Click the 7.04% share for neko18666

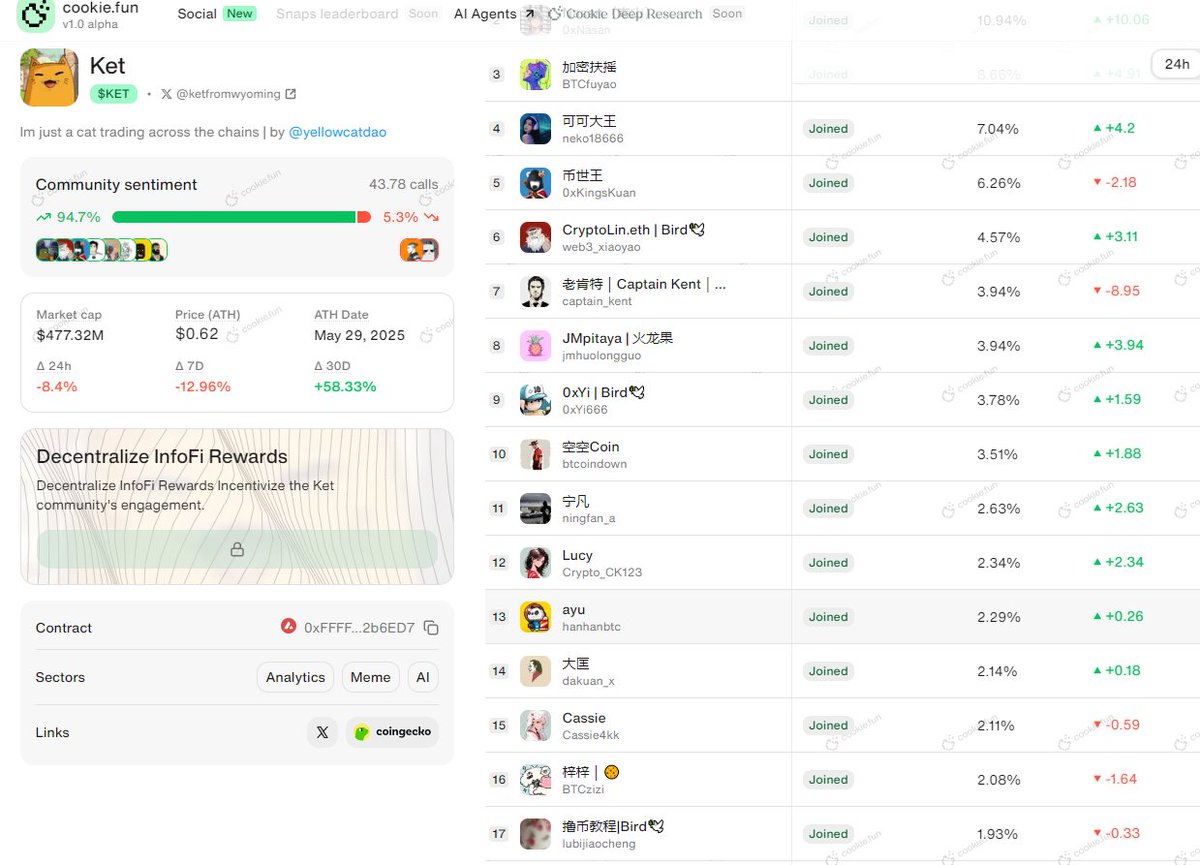point(998,129)
